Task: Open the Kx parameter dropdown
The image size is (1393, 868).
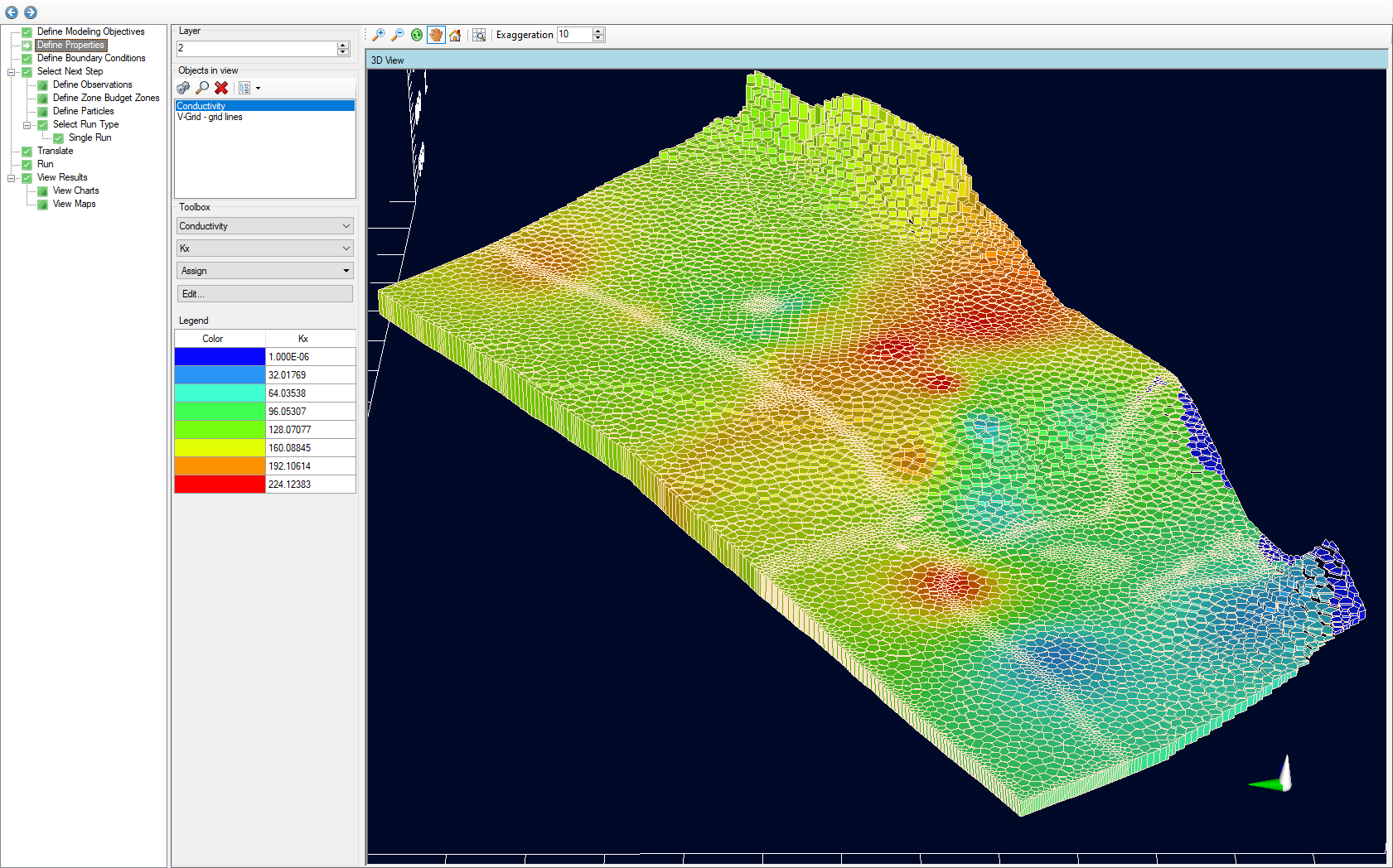Action: pyautogui.click(x=264, y=248)
